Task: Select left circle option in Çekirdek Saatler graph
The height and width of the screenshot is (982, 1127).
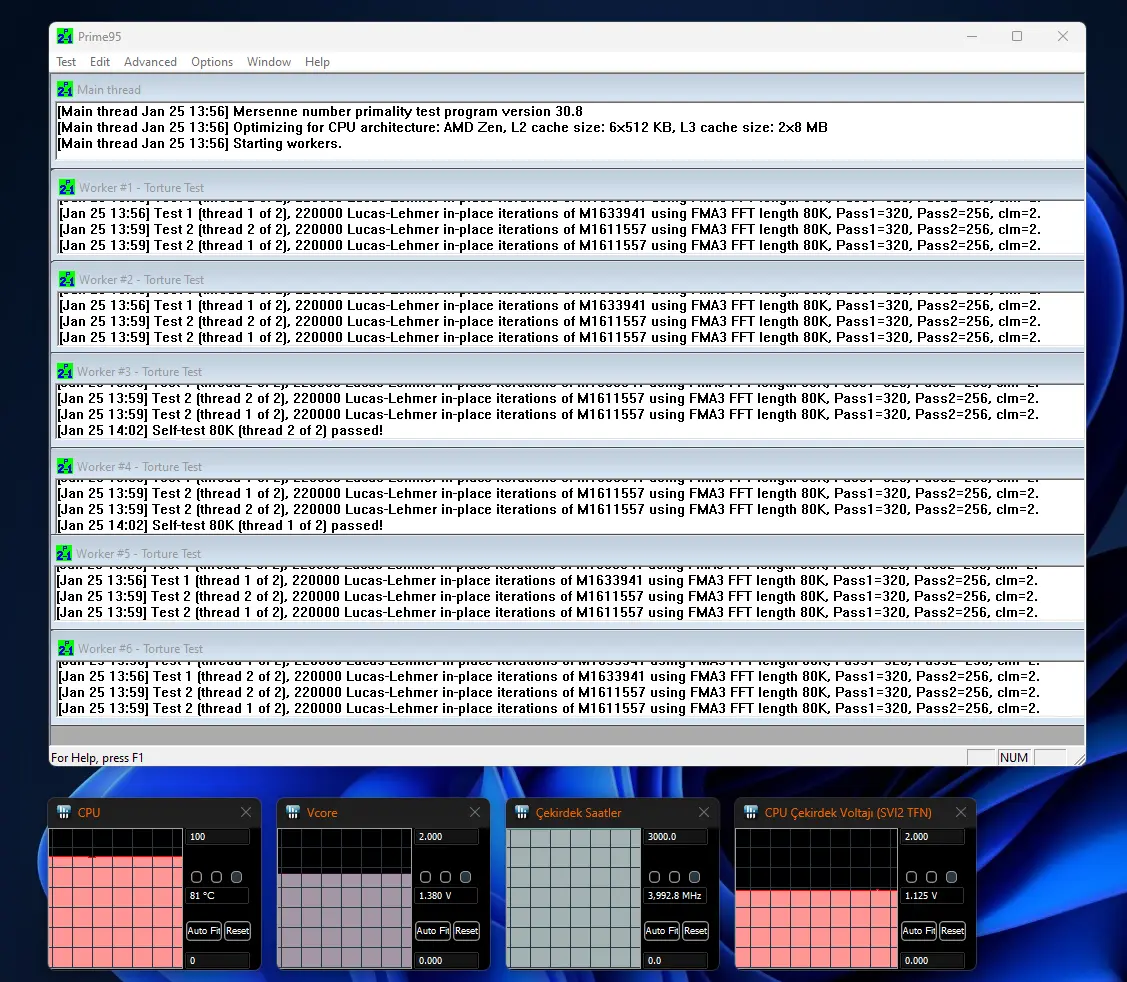Action: (654, 877)
